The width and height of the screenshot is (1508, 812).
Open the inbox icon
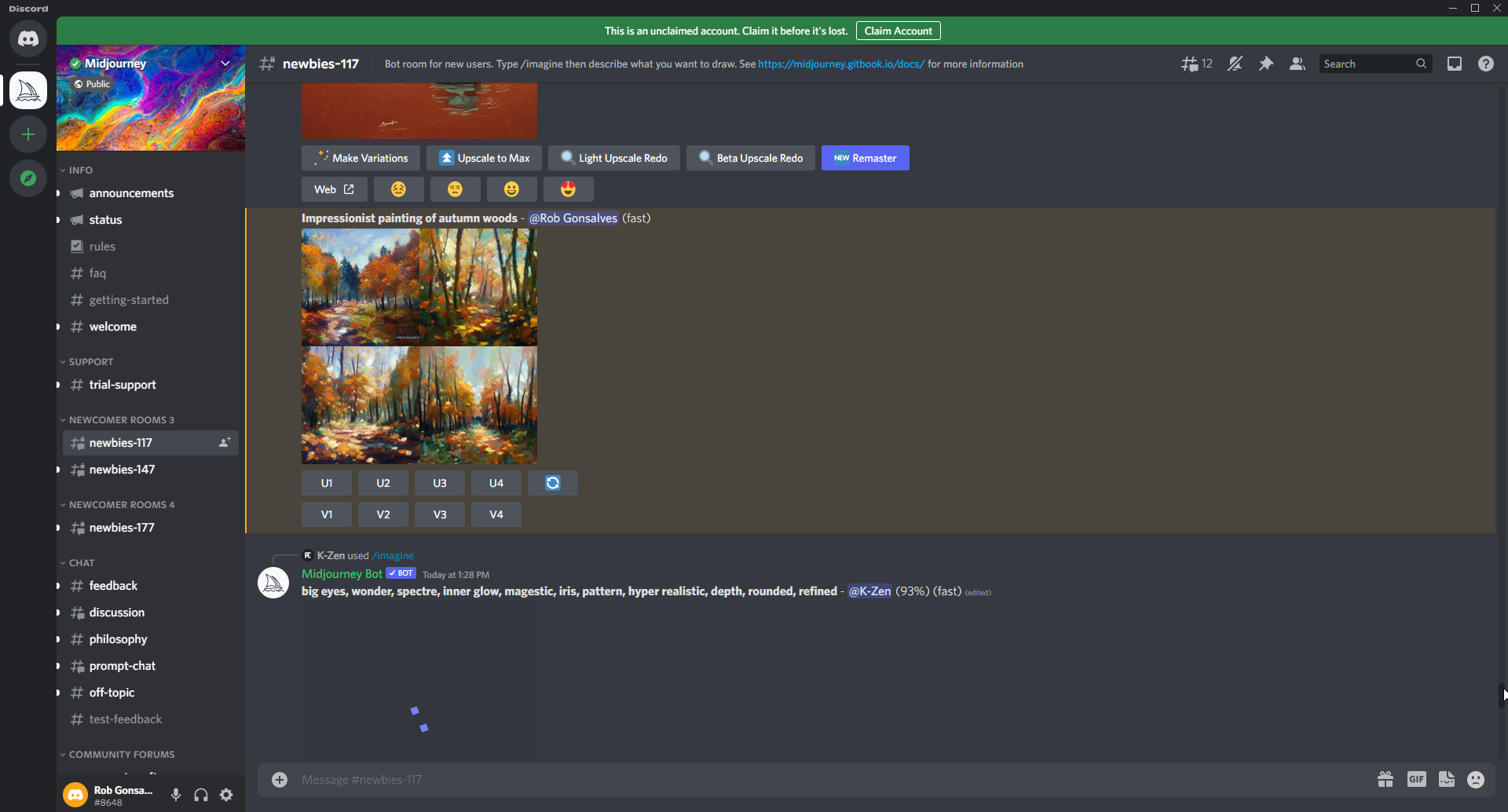1455,64
